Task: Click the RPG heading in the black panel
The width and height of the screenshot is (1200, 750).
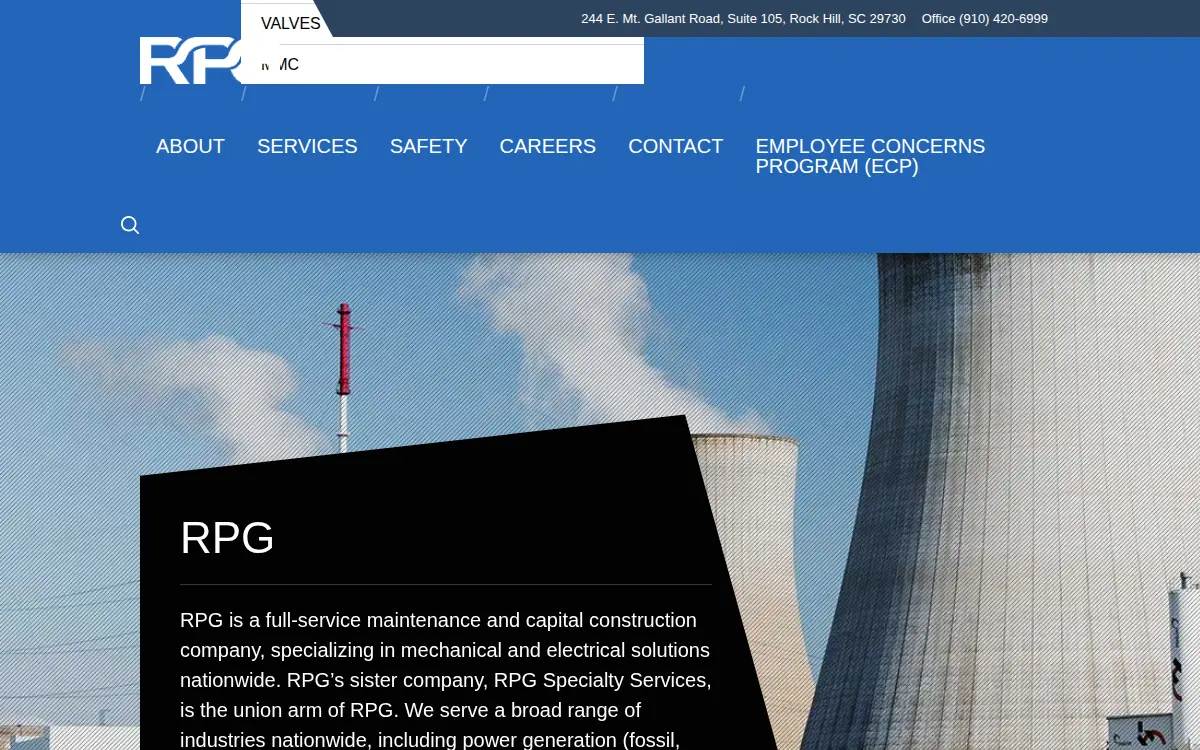Action: 227,538
